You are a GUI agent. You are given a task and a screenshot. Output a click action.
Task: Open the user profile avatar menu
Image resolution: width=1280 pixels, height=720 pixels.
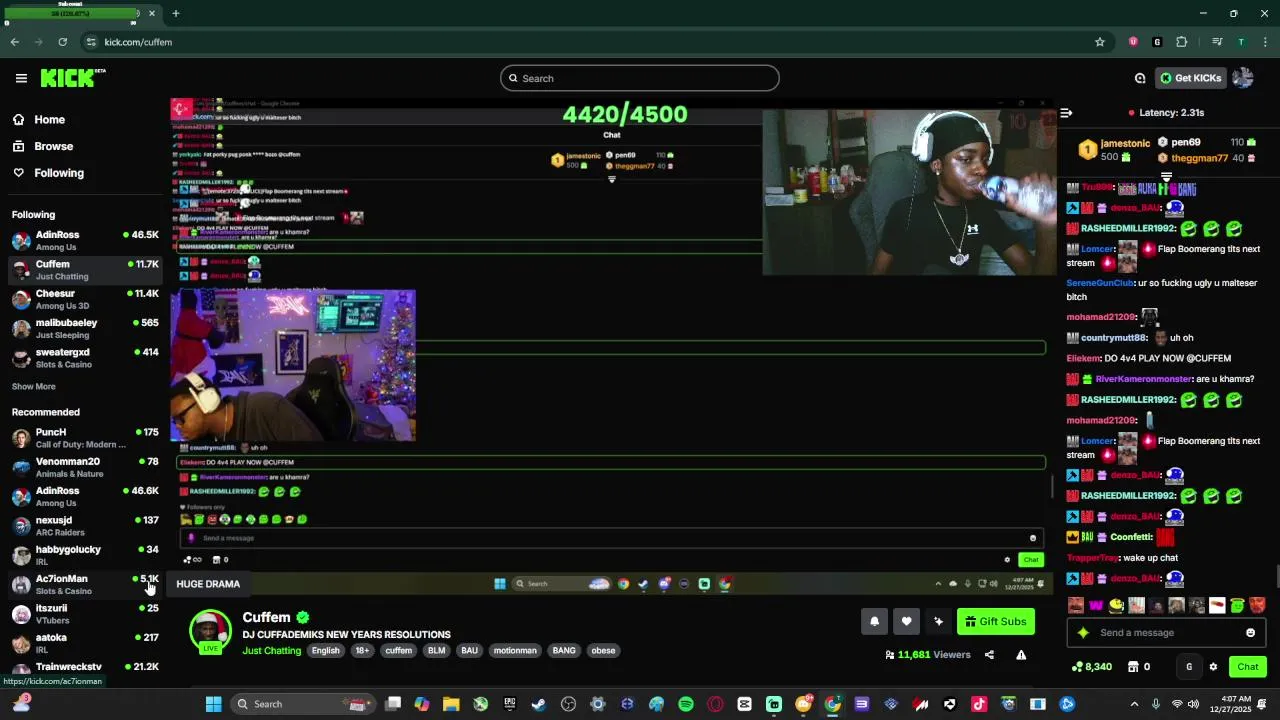[x=1243, y=78]
